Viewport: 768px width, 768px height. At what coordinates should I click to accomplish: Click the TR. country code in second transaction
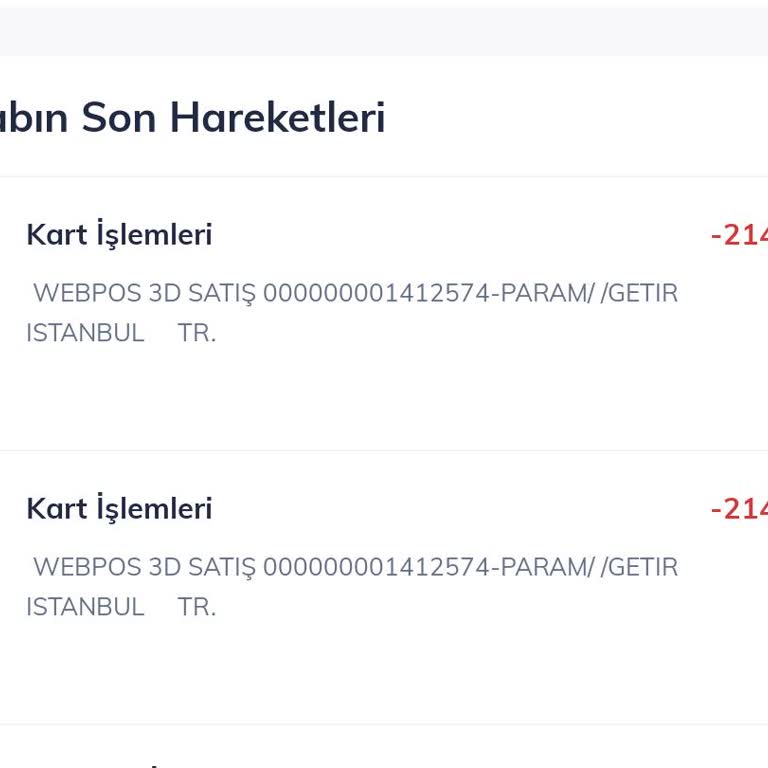click(x=197, y=607)
